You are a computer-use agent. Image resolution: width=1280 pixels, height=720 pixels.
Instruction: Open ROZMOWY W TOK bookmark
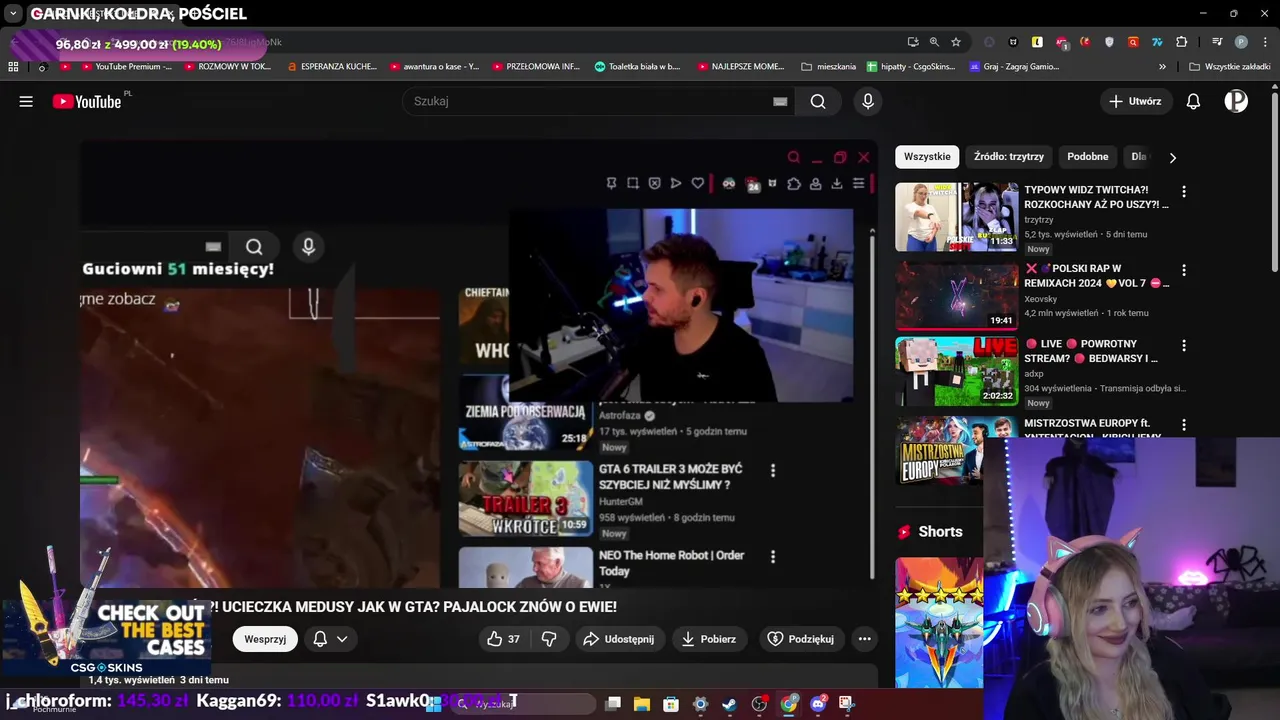click(227, 67)
